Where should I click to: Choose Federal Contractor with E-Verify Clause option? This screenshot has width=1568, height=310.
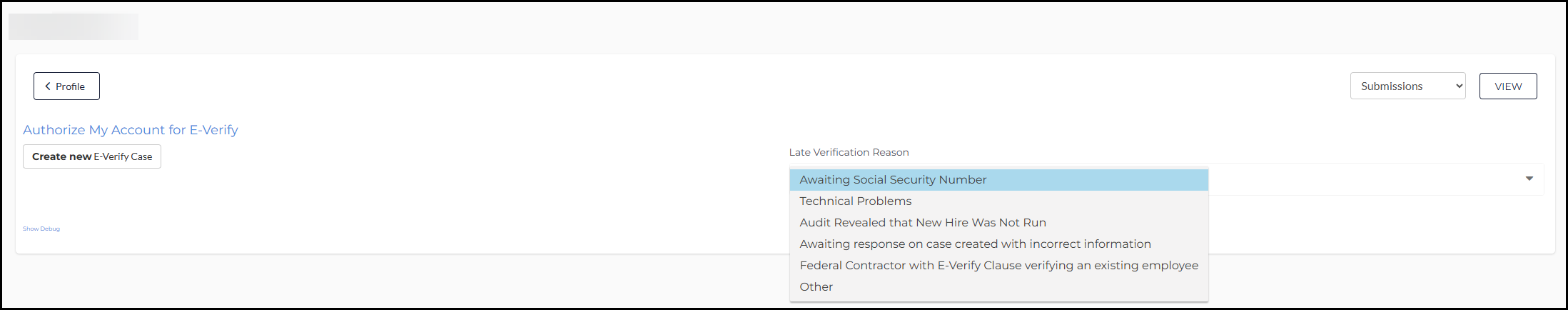click(x=998, y=266)
